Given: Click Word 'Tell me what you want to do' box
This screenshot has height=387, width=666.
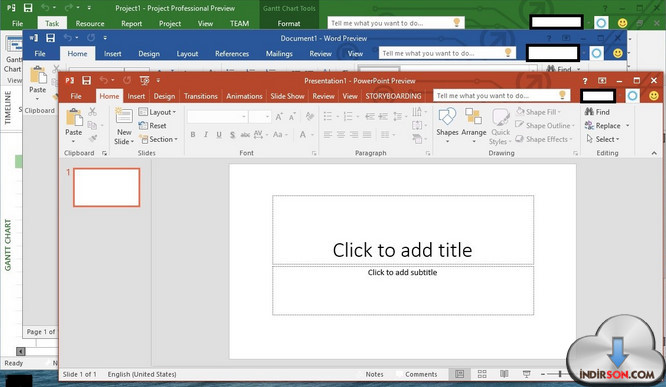Looking at the screenshot, I should point(447,53).
